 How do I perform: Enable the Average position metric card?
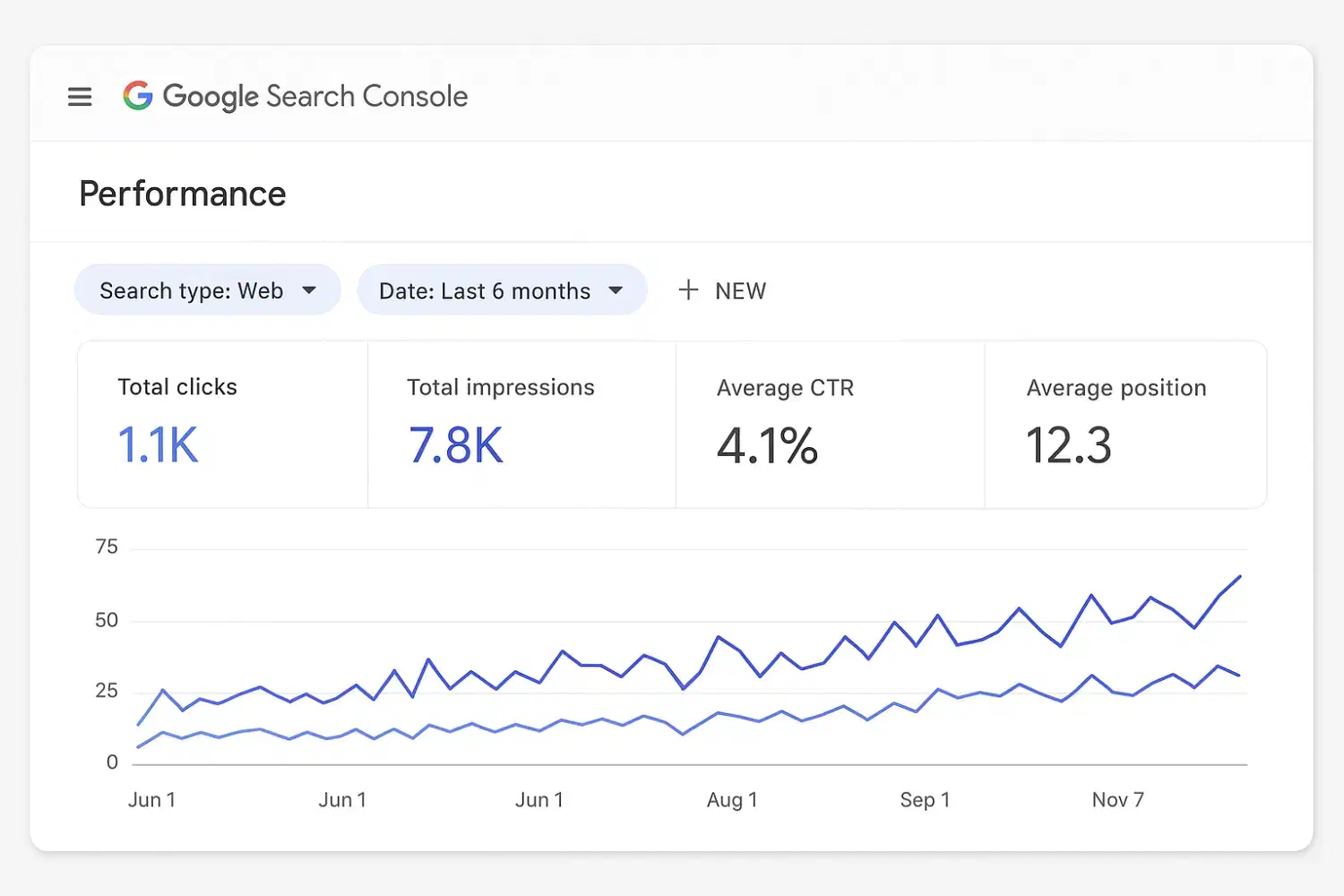1125,424
